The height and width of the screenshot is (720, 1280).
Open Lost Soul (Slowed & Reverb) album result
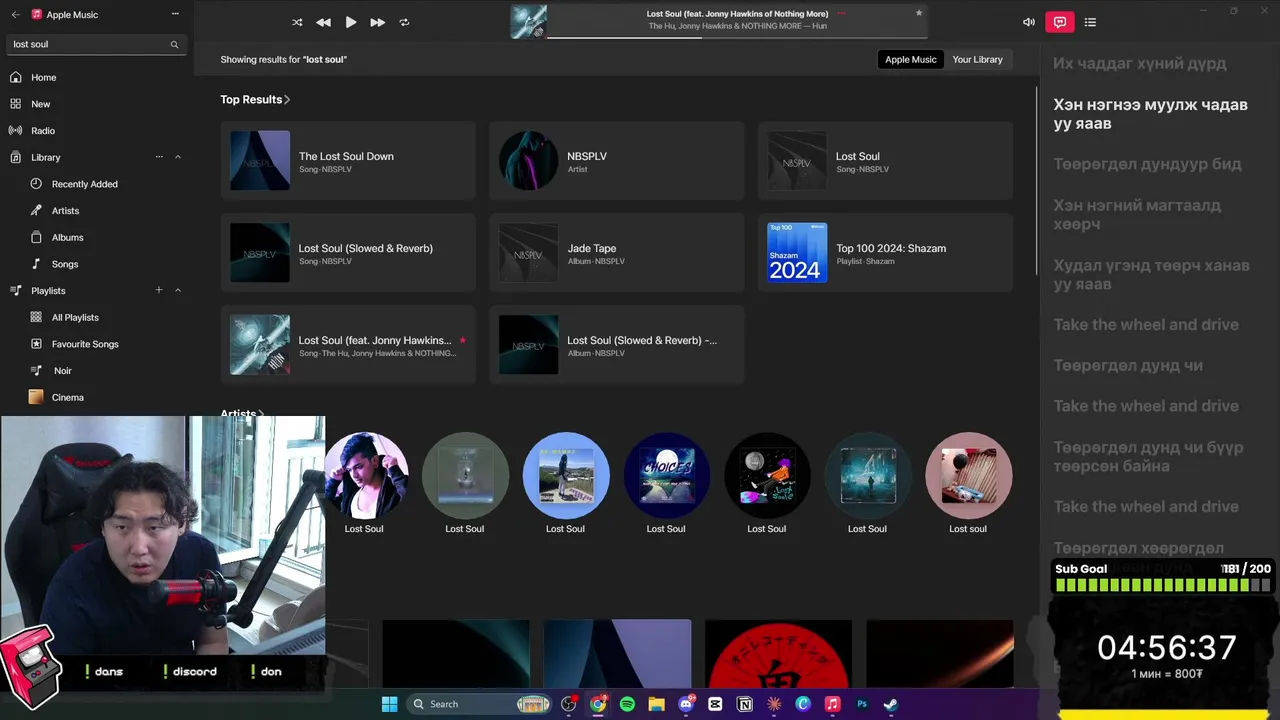(617, 344)
